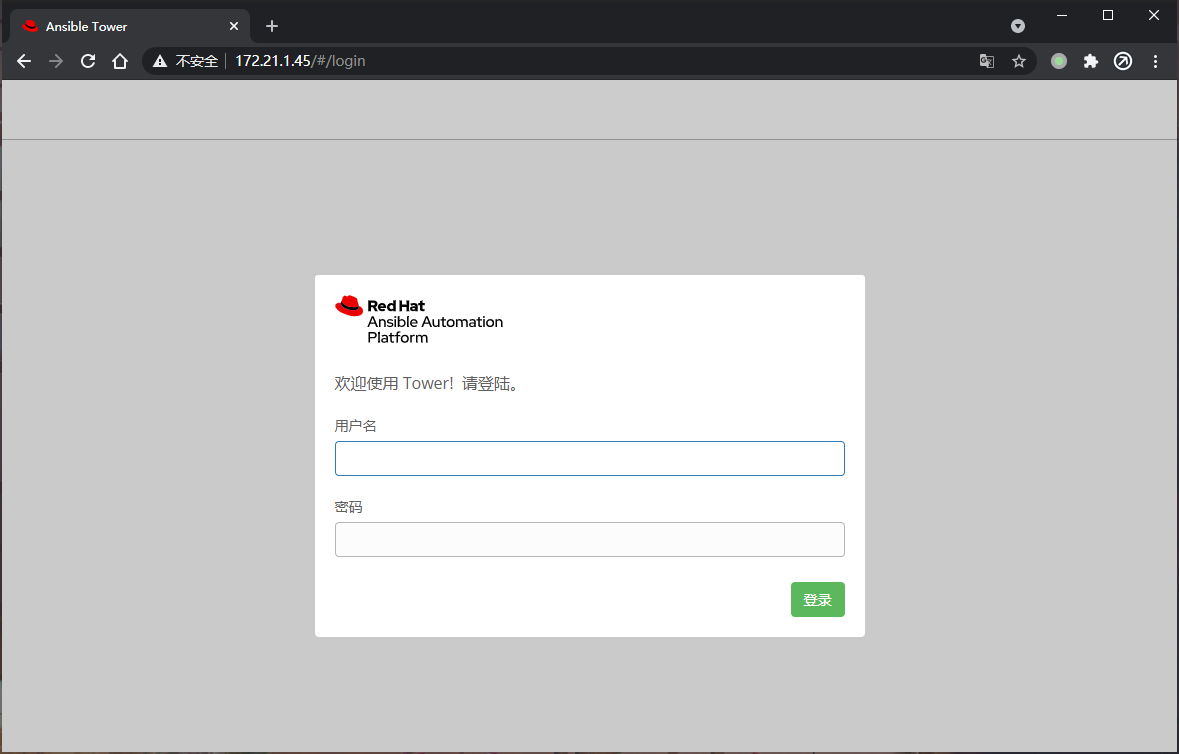Select the 172.21.1.45 address bar URL
The width and height of the screenshot is (1179, 754).
tap(300, 61)
